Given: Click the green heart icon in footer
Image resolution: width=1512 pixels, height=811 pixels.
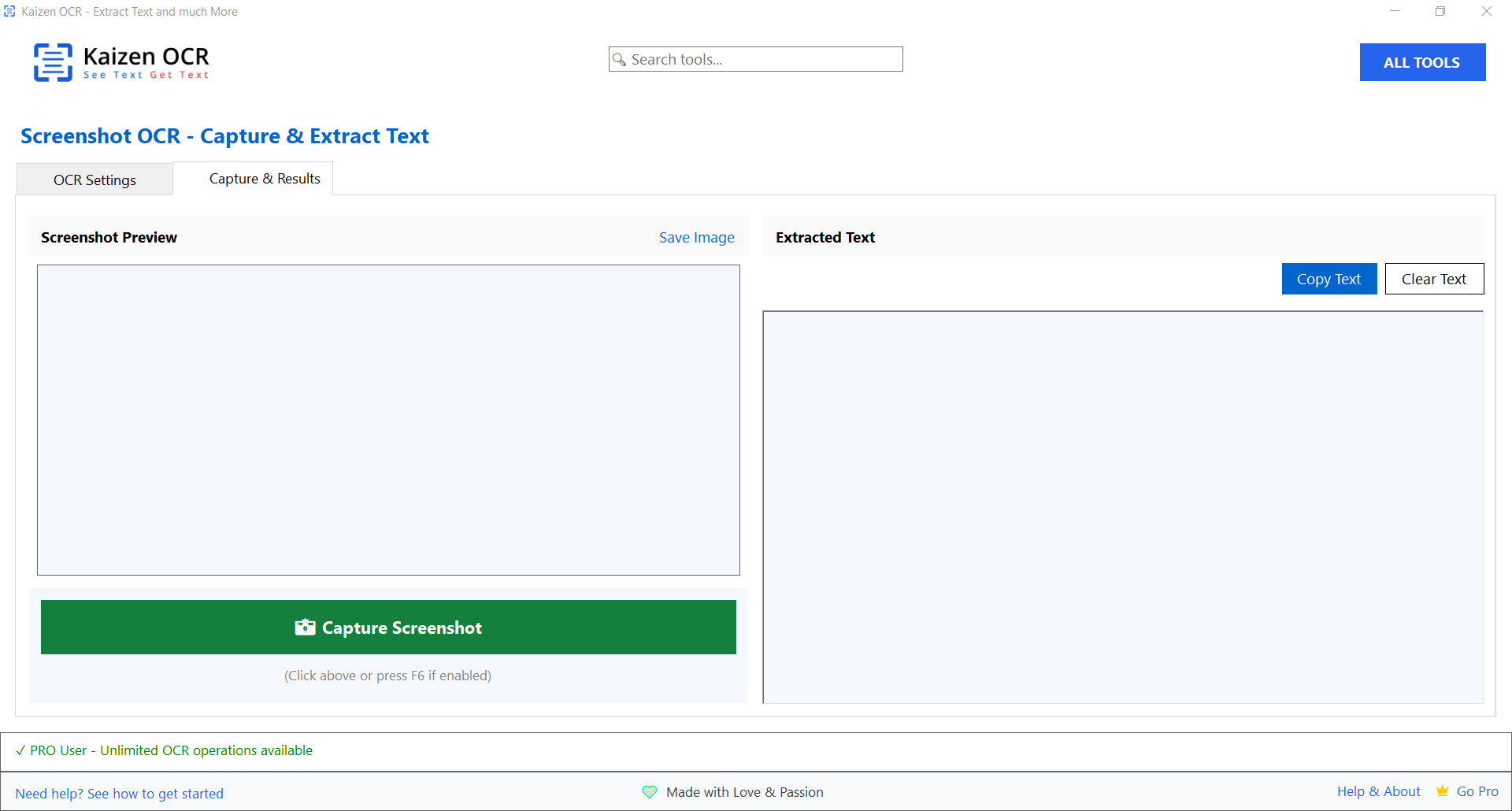Looking at the screenshot, I should pyautogui.click(x=649, y=792).
